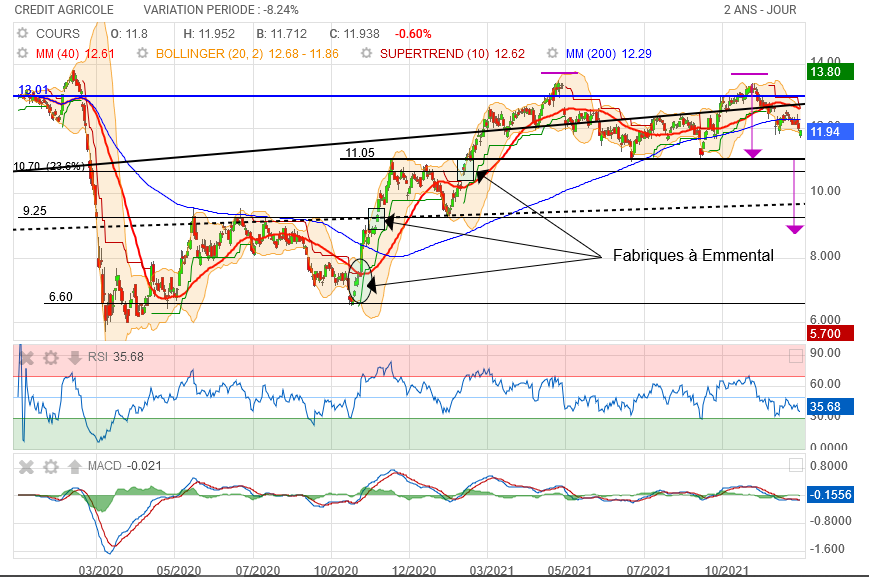Screen dimensions: 869x577
Task: Click the 07/2020 date axis label
Action: pyautogui.click(x=258, y=570)
